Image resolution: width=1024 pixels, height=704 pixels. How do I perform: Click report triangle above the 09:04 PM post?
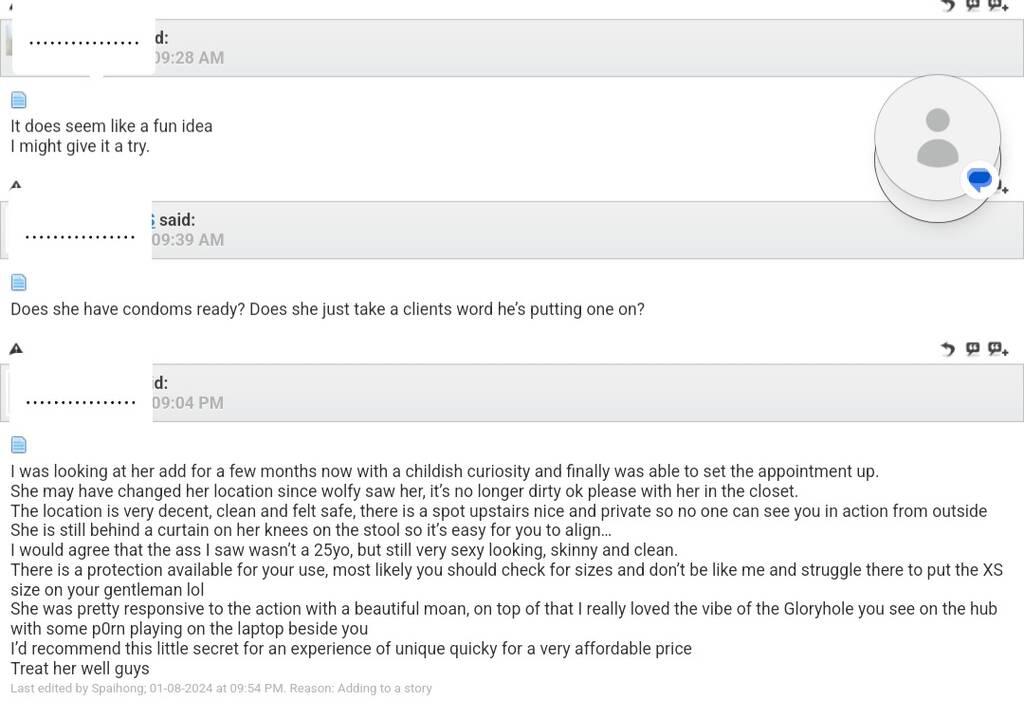pyautogui.click(x=15, y=349)
